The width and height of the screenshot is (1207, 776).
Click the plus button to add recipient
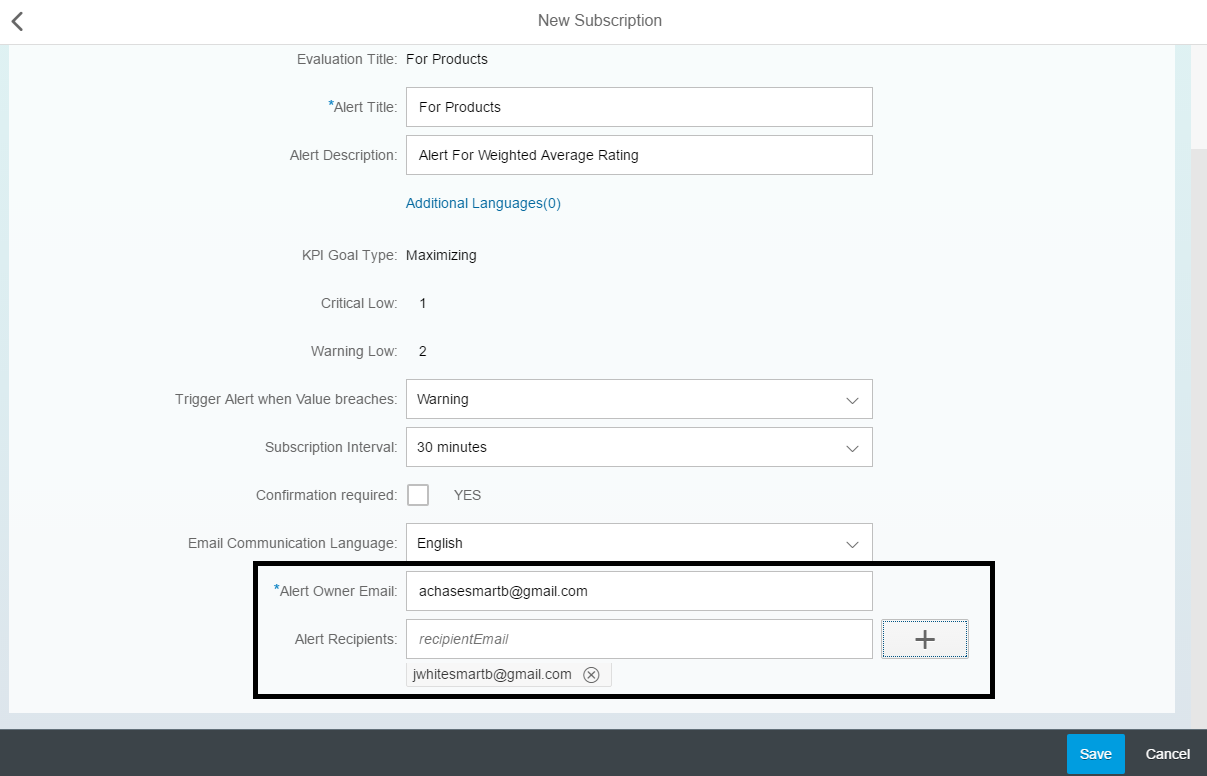tap(924, 639)
